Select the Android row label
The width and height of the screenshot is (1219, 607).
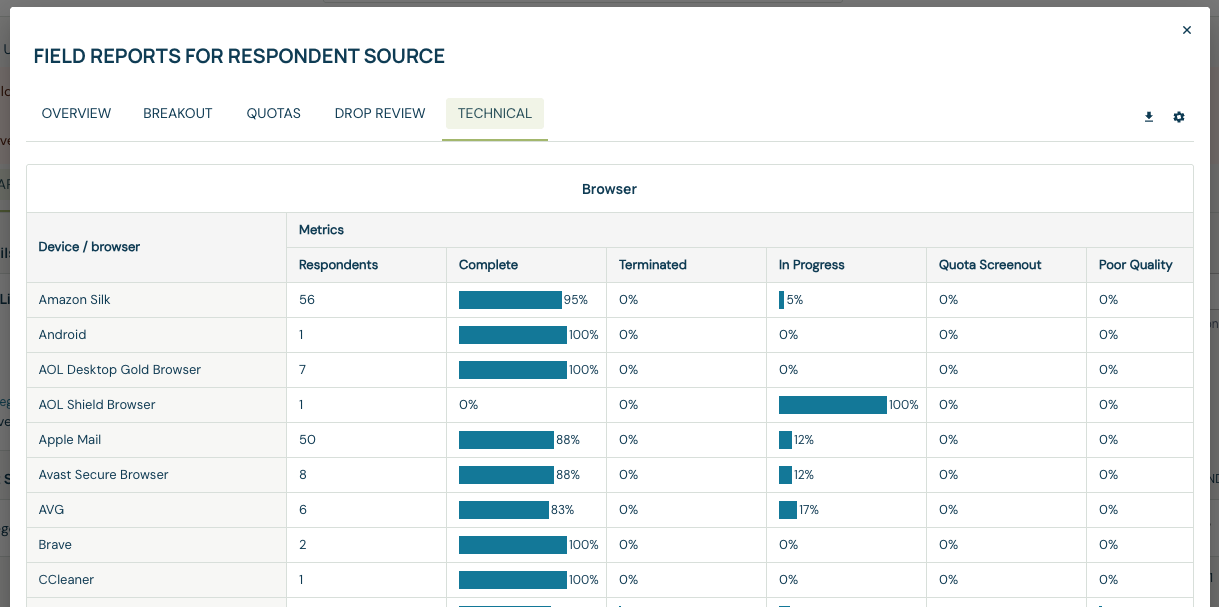coord(62,335)
